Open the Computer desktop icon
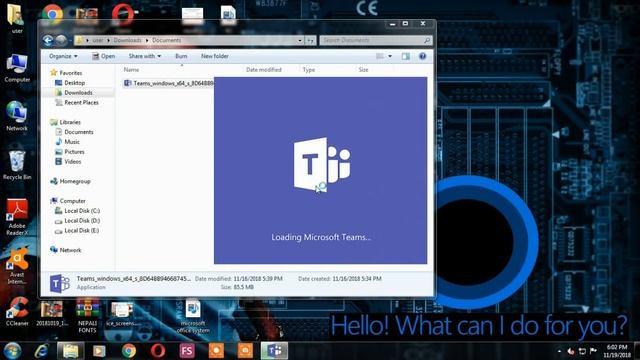This screenshot has height=360, width=640. [x=17, y=69]
